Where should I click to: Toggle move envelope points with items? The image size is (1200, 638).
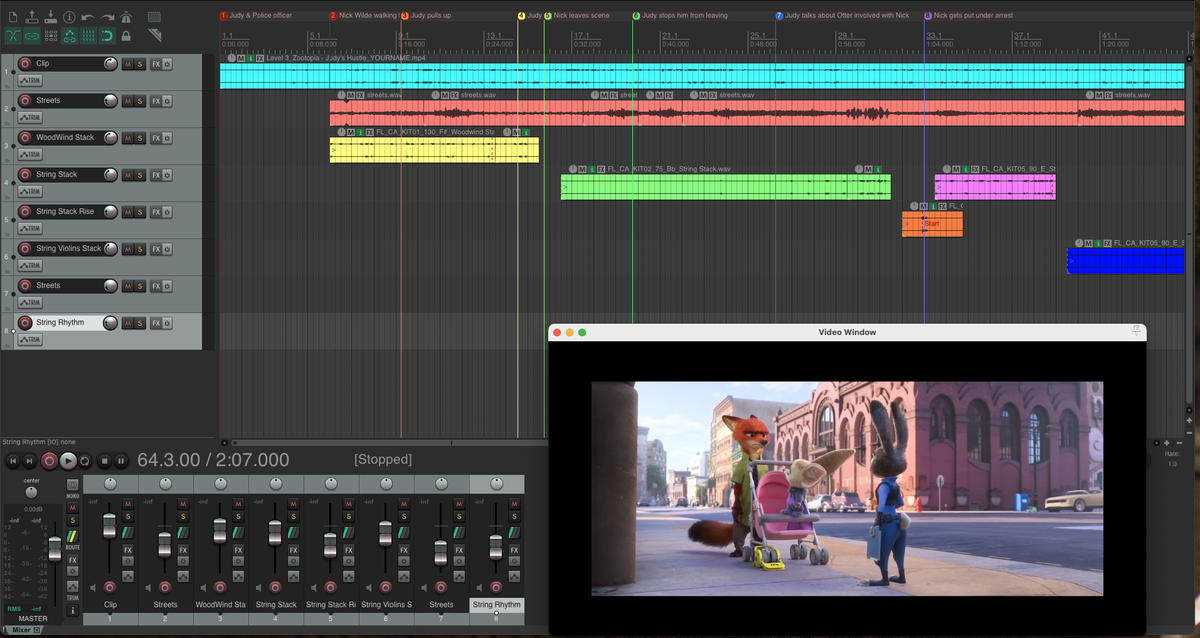pos(69,36)
